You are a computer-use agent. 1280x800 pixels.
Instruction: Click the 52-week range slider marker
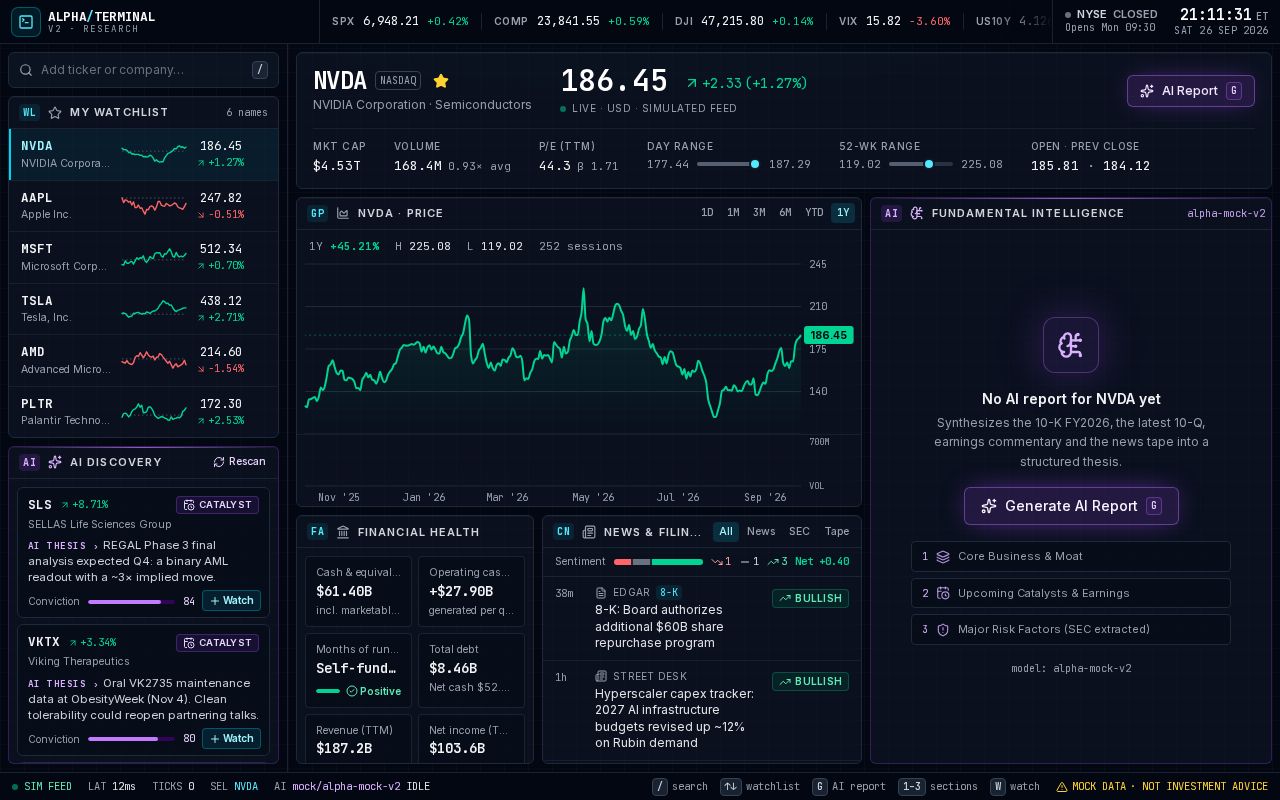point(929,164)
